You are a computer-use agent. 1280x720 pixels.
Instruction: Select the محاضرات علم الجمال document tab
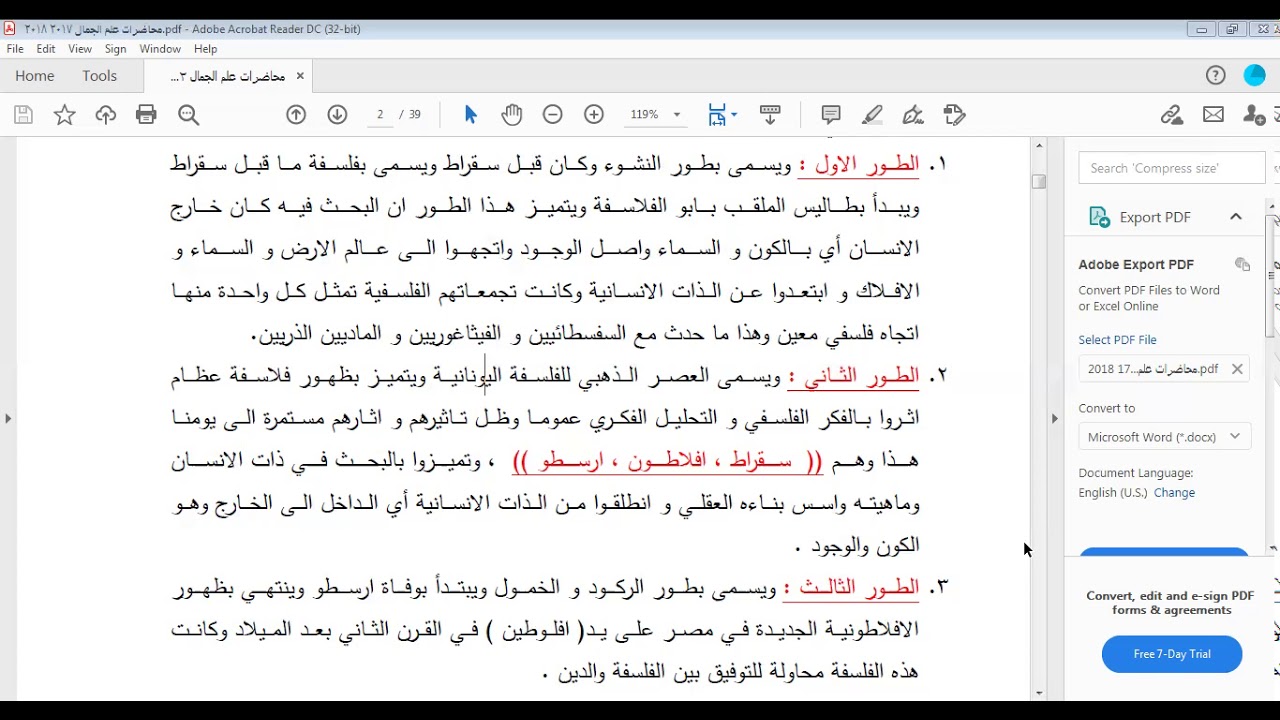click(x=228, y=76)
